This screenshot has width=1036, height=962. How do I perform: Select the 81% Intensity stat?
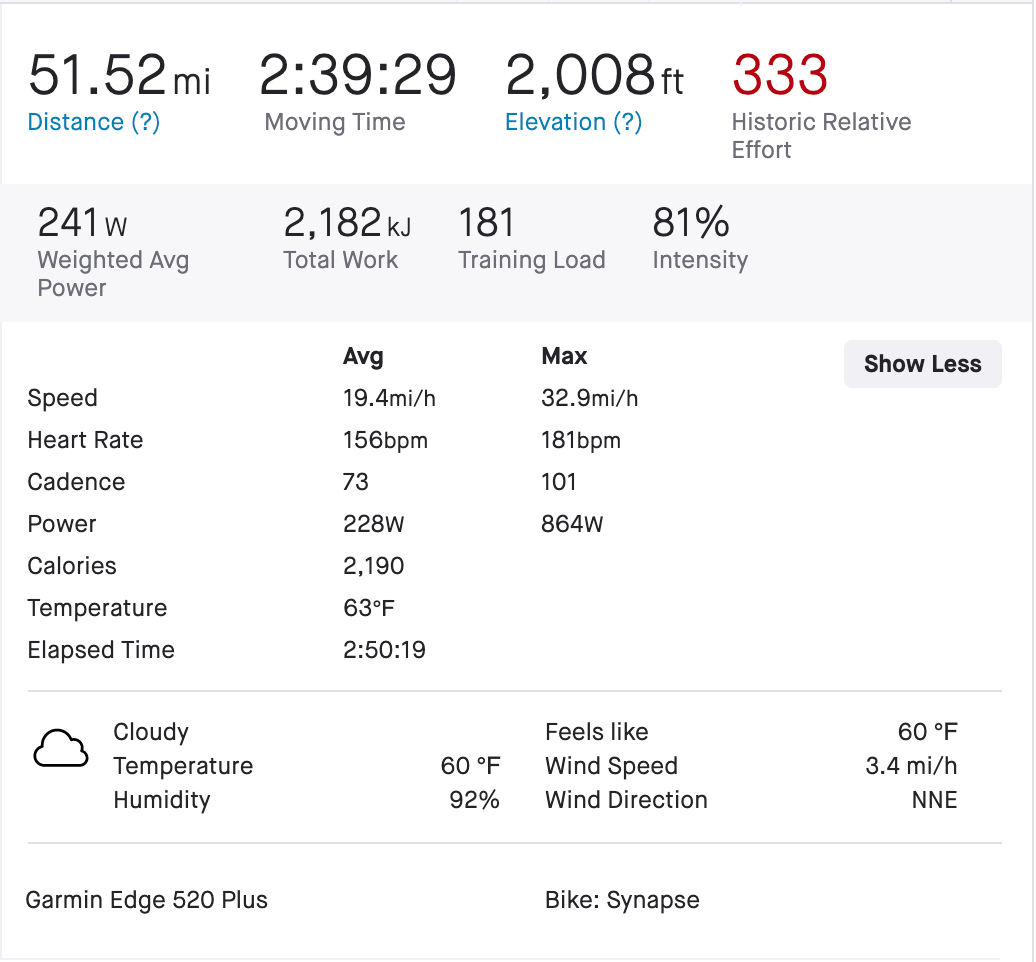pyautogui.click(x=691, y=222)
